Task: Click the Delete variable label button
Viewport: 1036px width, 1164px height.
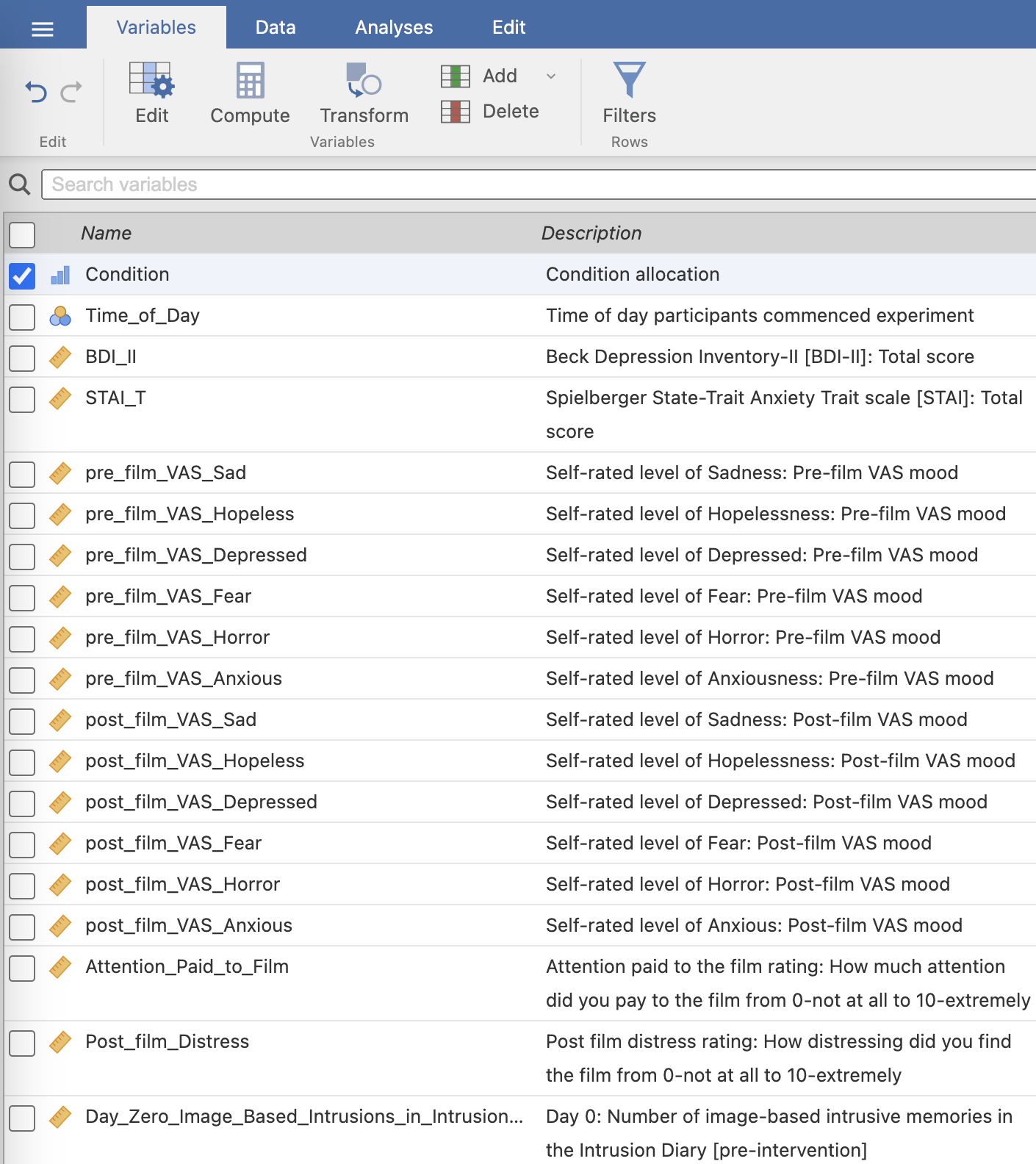Action: [511, 112]
